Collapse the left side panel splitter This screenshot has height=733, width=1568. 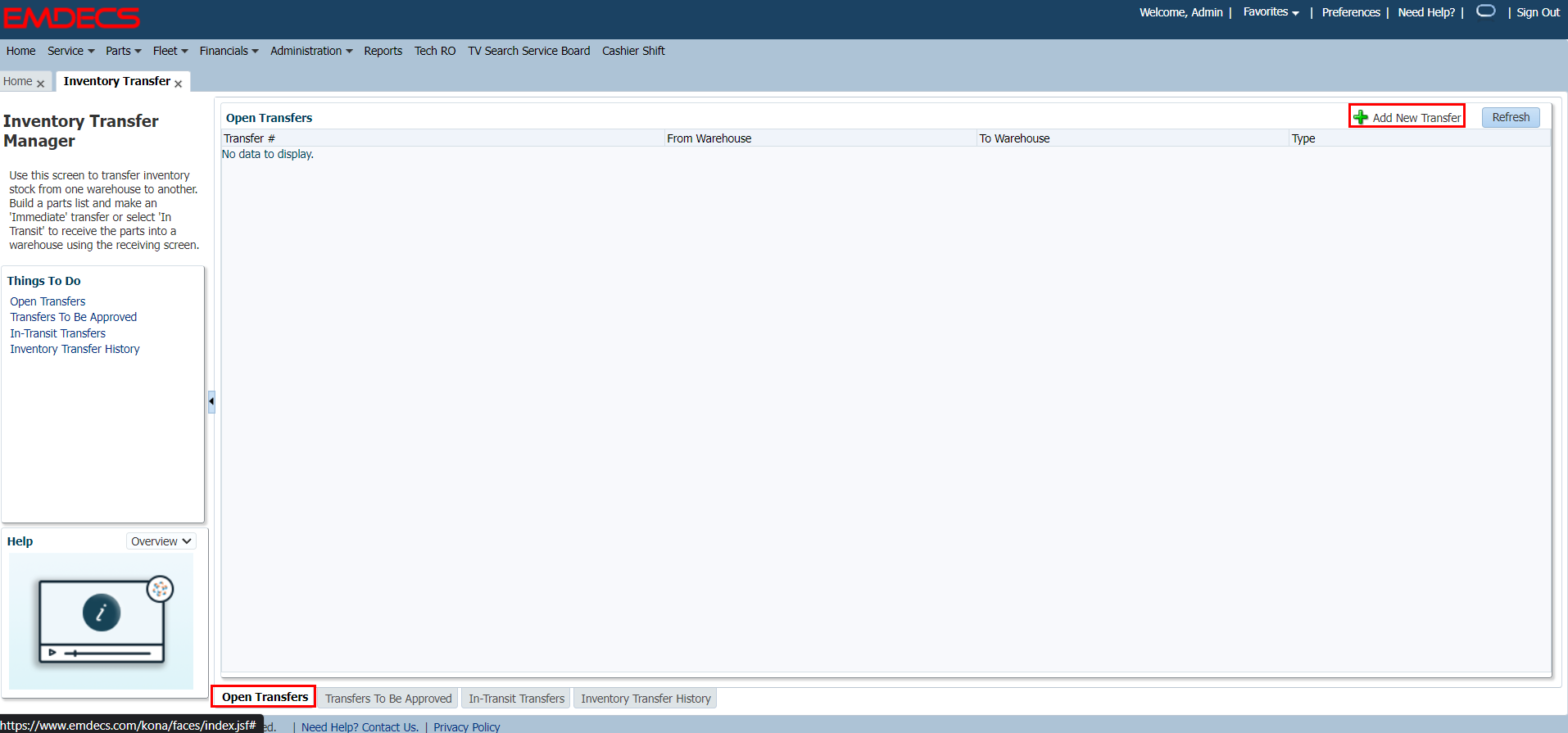pyautogui.click(x=211, y=401)
